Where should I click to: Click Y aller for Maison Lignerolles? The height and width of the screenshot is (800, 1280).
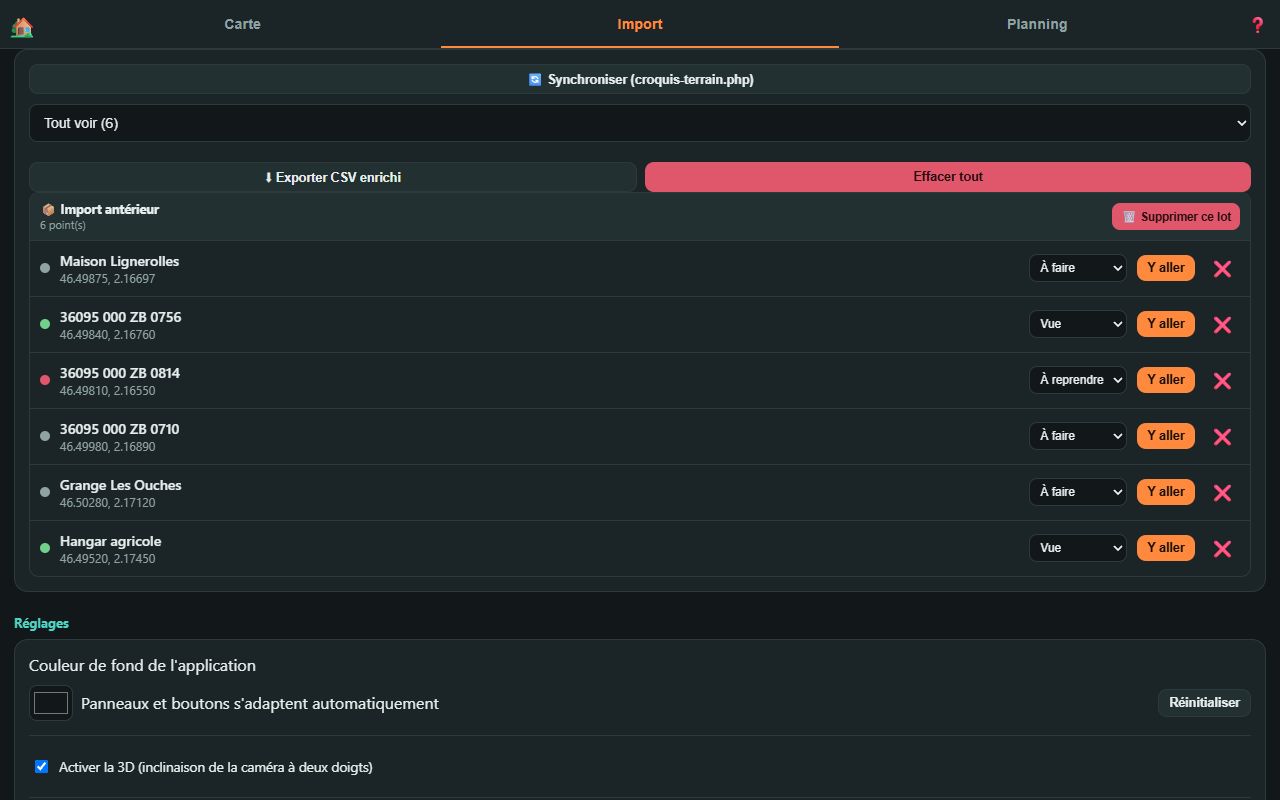pos(1166,268)
